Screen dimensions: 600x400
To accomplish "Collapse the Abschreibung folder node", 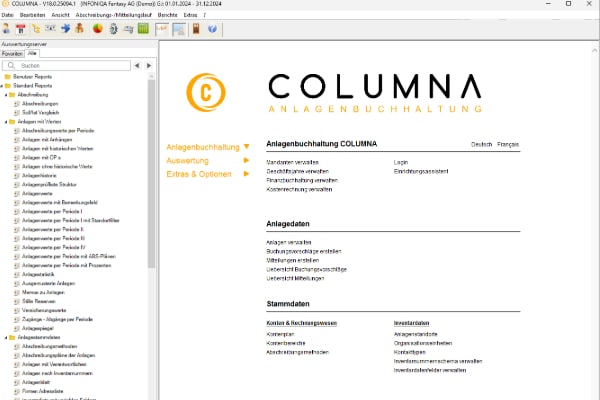I will coord(6,95).
